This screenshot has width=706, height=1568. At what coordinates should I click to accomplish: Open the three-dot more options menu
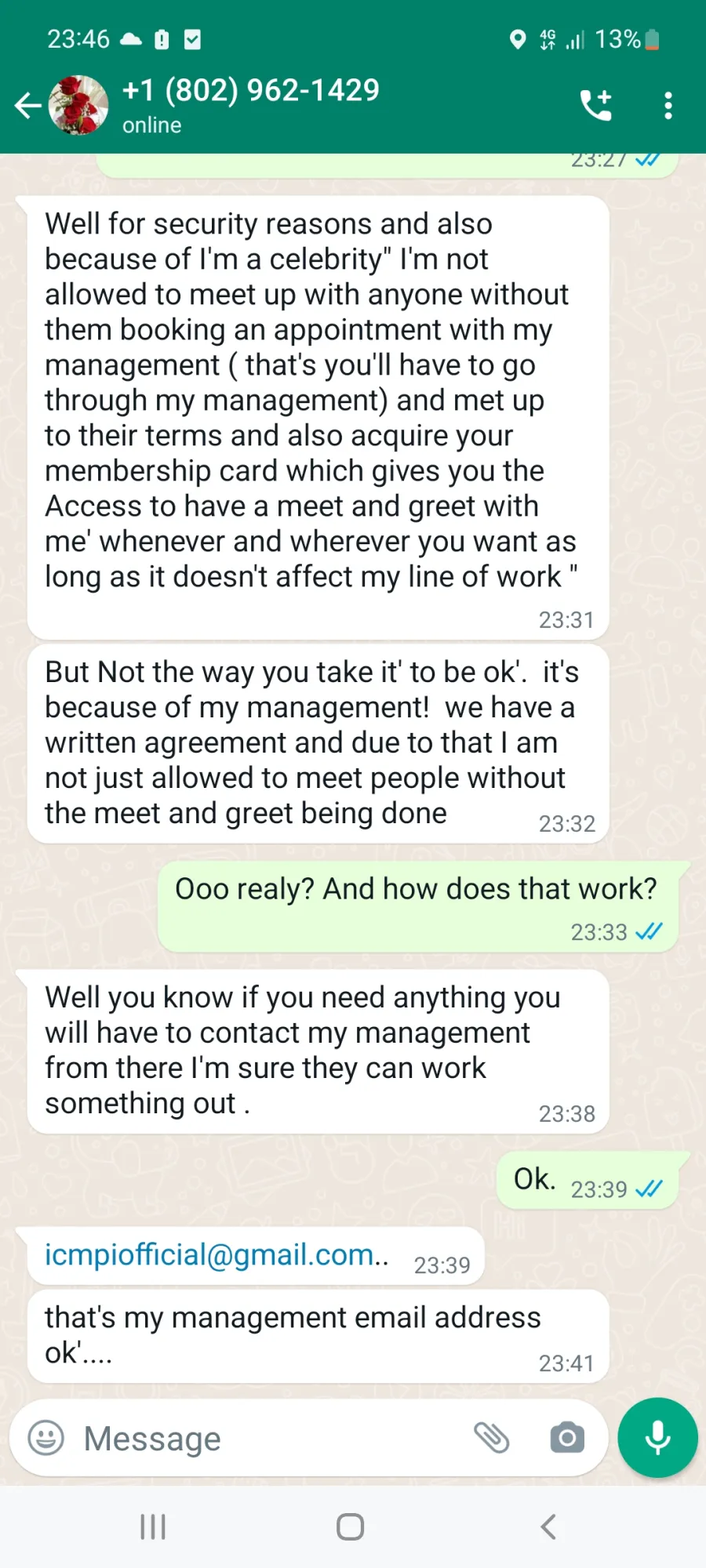click(668, 105)
